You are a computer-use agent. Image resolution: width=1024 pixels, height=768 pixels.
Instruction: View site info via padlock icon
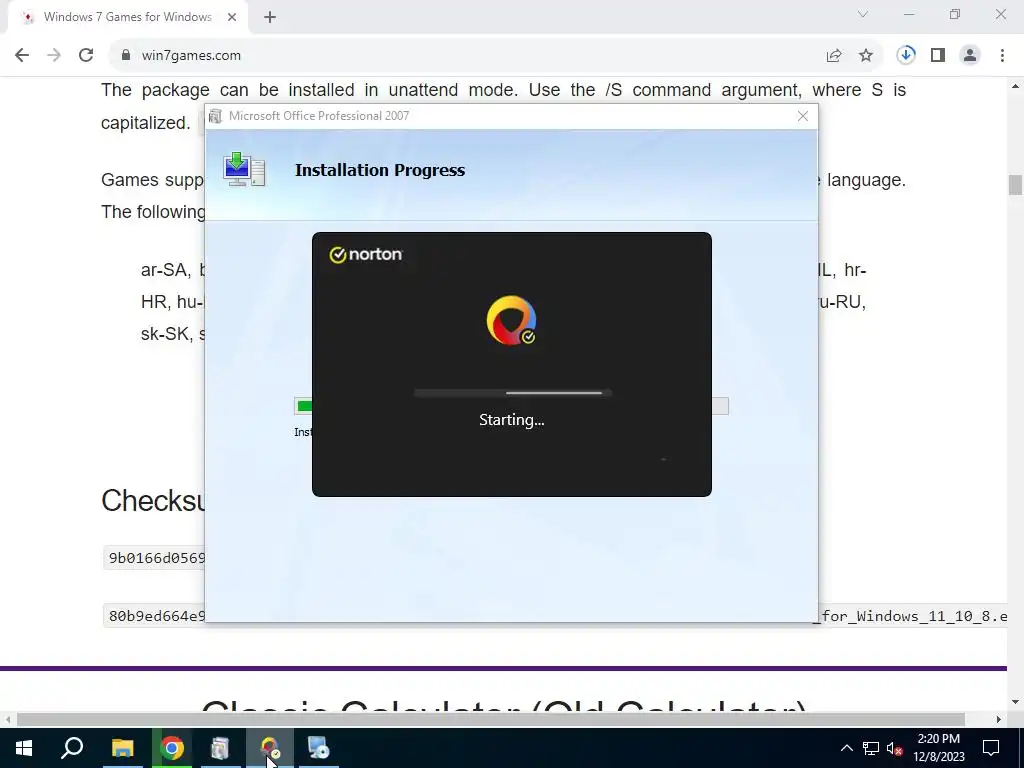pyautogui.click(x=125, y=56)
